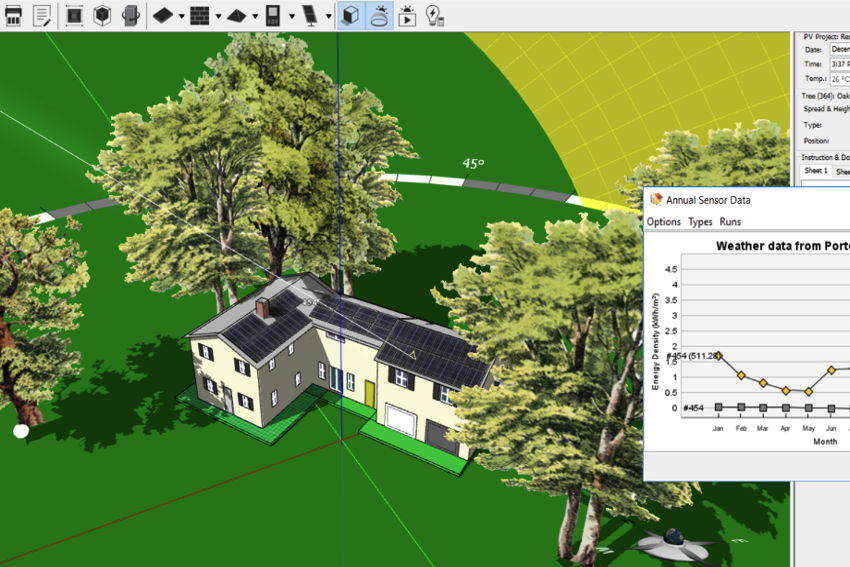Toggle the heliodon sun path button
The image size is (850, 567).
tap(380, 15)
